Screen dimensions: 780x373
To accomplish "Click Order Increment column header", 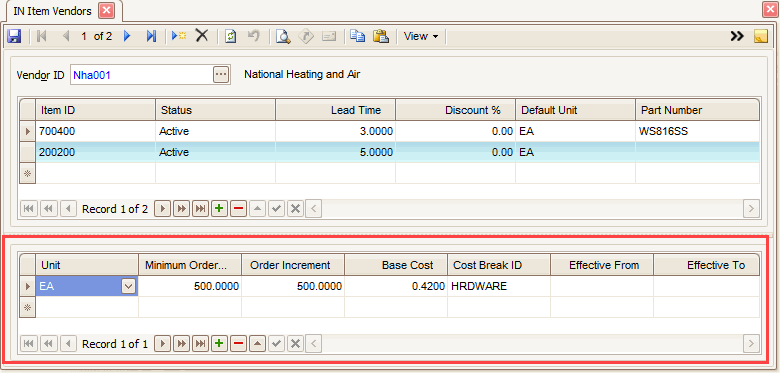I will [293, 265].
